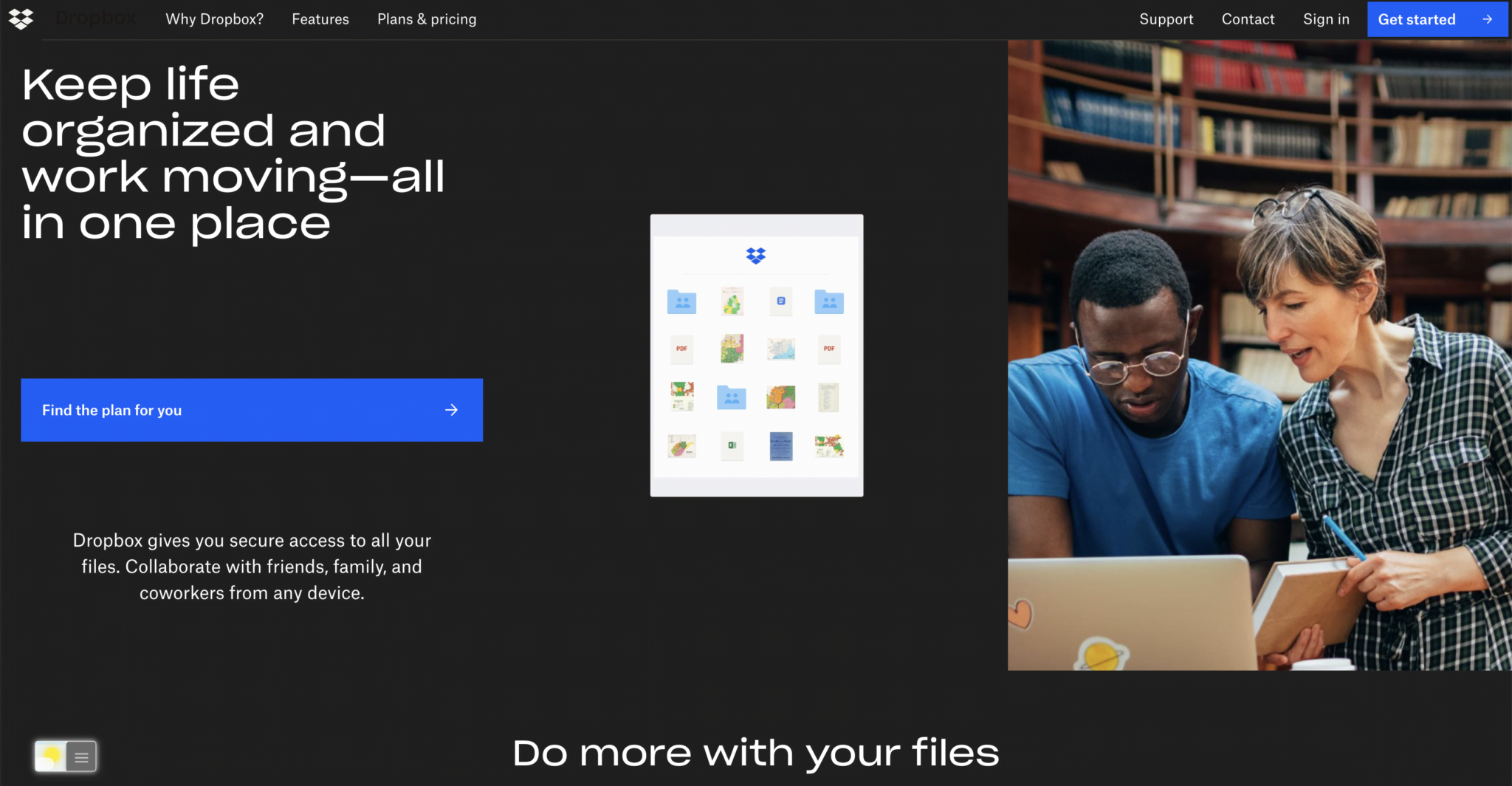Open the Support page
The height and width of the screenshot is (786, 1512).
pos(1166,19)
